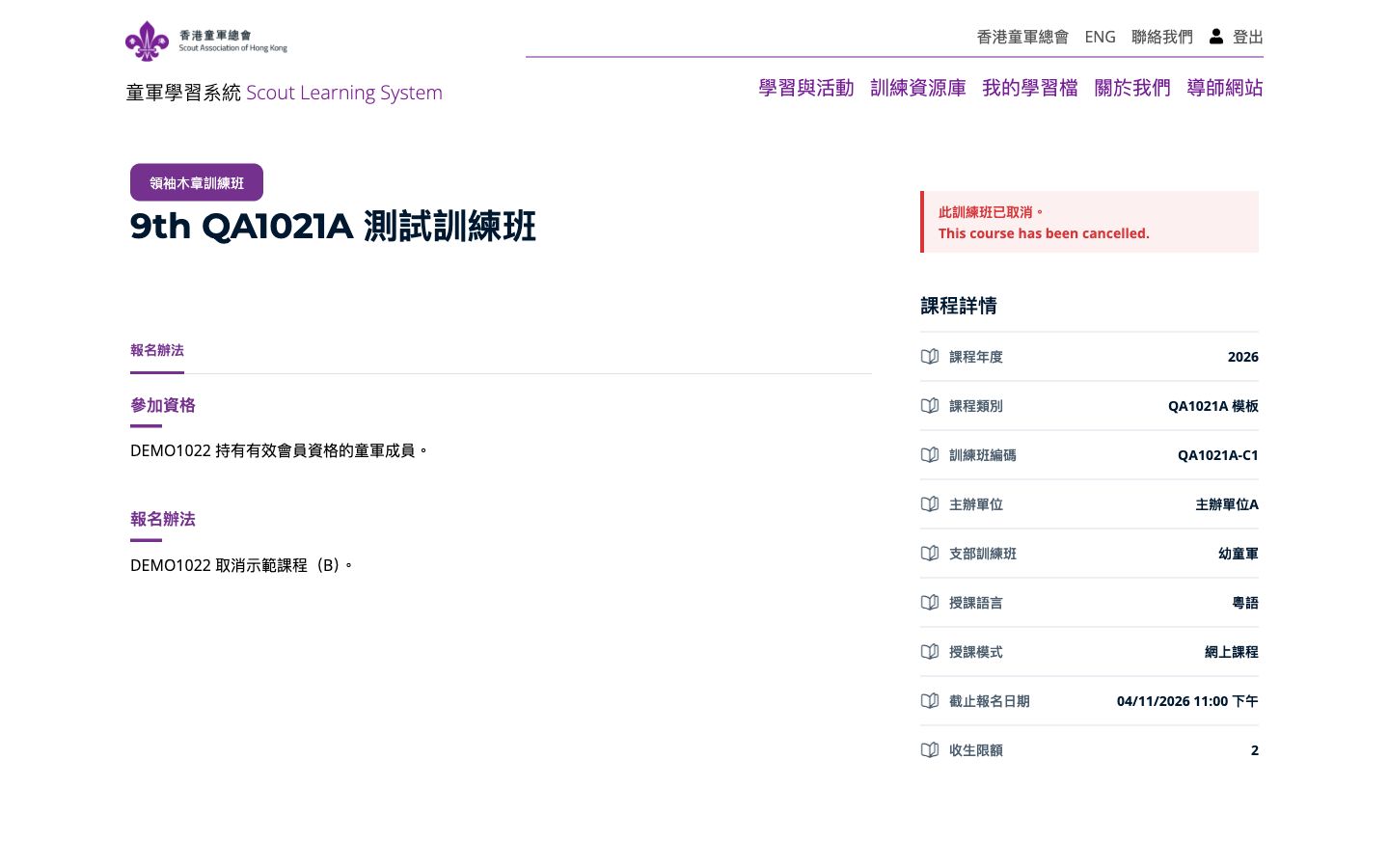Click the text DEMO1022 取消示範課程（B）
Image resolution: width=1389 pixels, height=868 pixels.
pyautogui.click(x=242, y=565)
